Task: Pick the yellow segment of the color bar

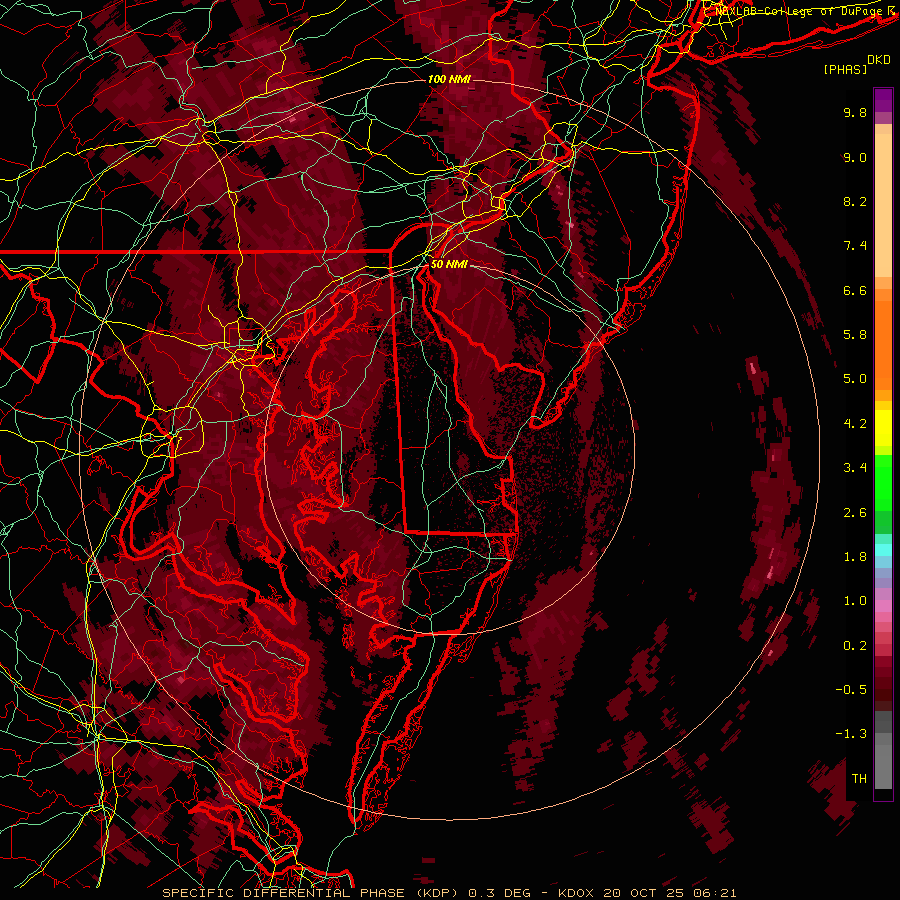Action: pyautogui.click(x=883, y=428)
